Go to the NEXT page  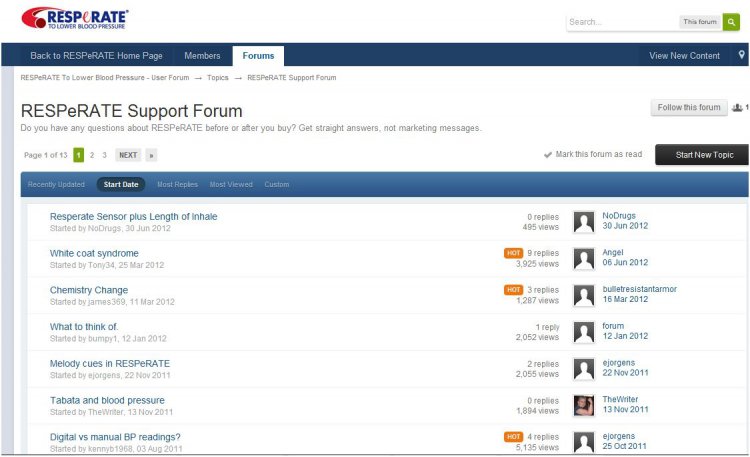(128, 155)
